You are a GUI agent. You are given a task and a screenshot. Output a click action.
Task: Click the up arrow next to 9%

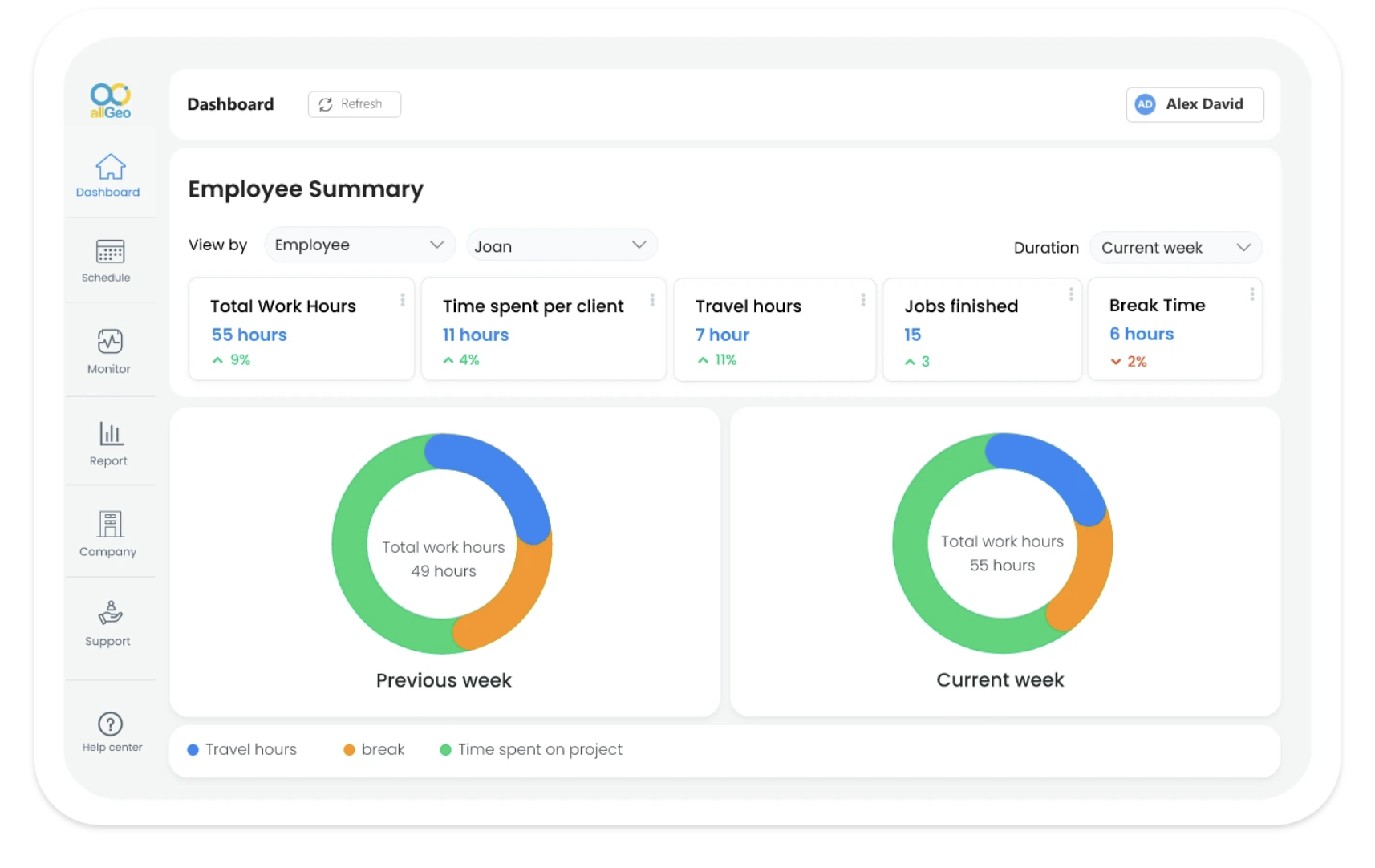click(217, 360)
